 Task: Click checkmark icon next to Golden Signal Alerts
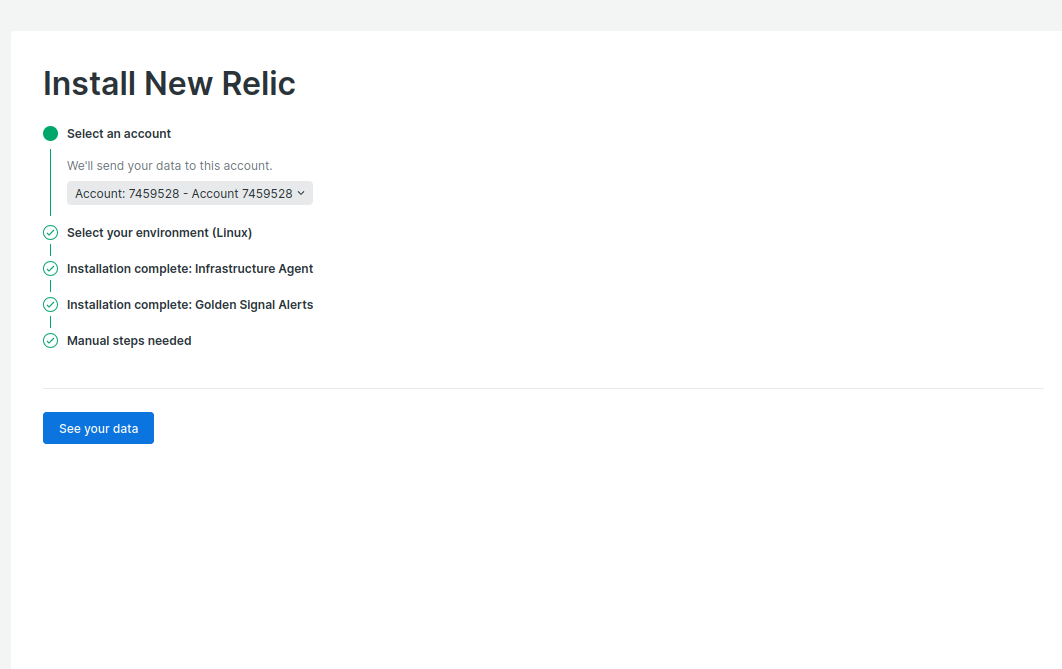[x=50, y=305]
